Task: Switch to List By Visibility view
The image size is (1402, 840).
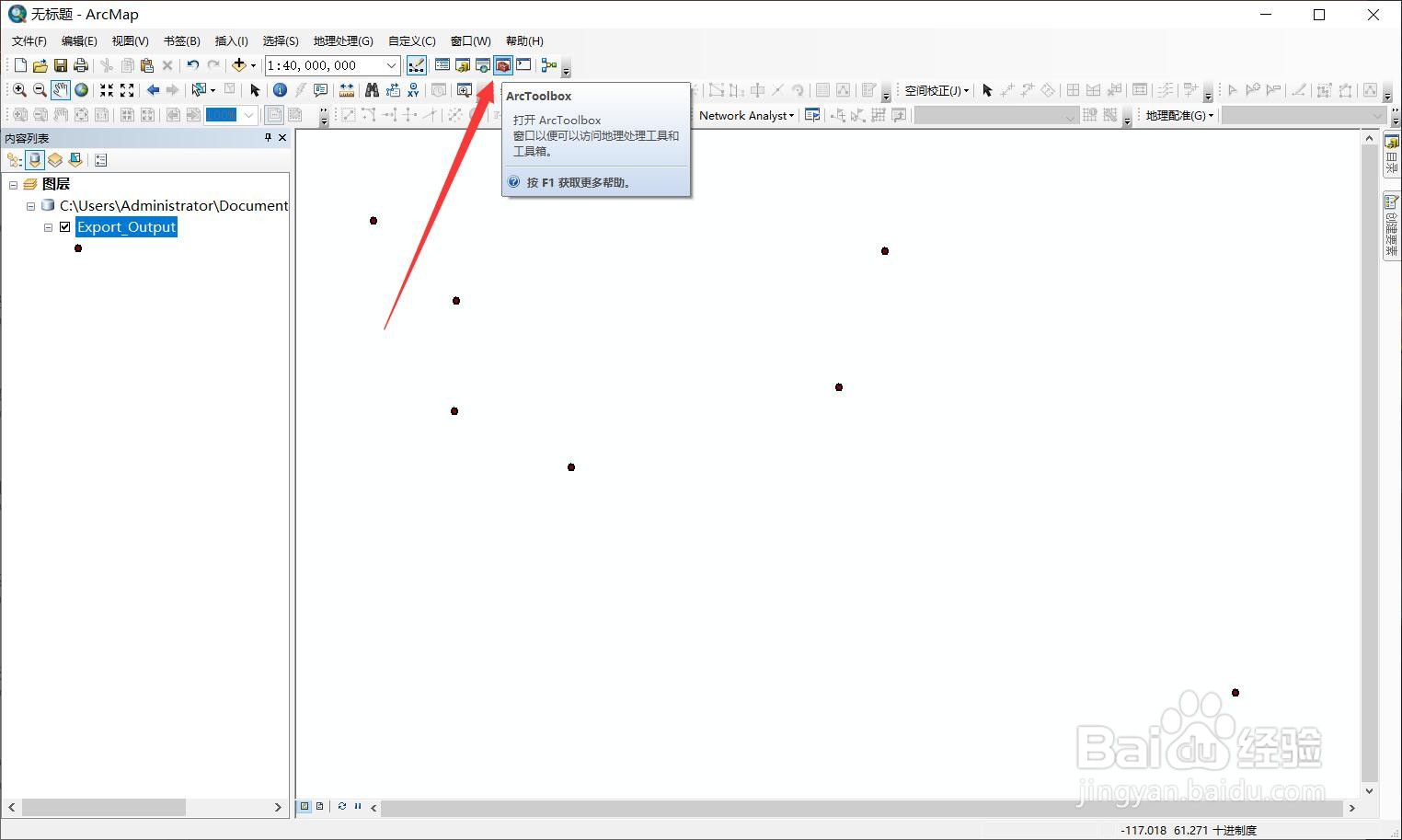Action: [x=55, y=160]
